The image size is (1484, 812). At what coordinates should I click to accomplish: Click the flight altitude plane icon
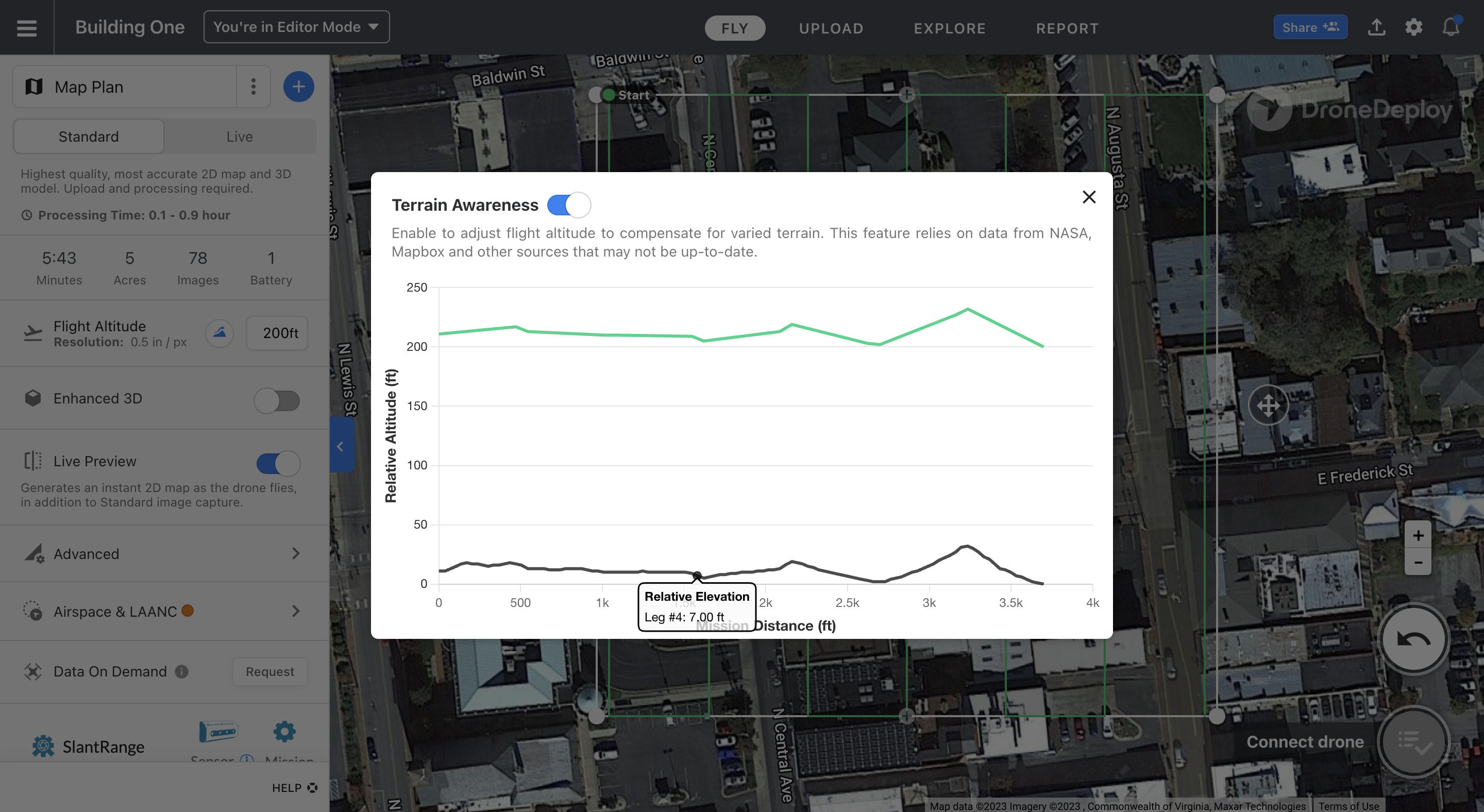pos(33,333)
